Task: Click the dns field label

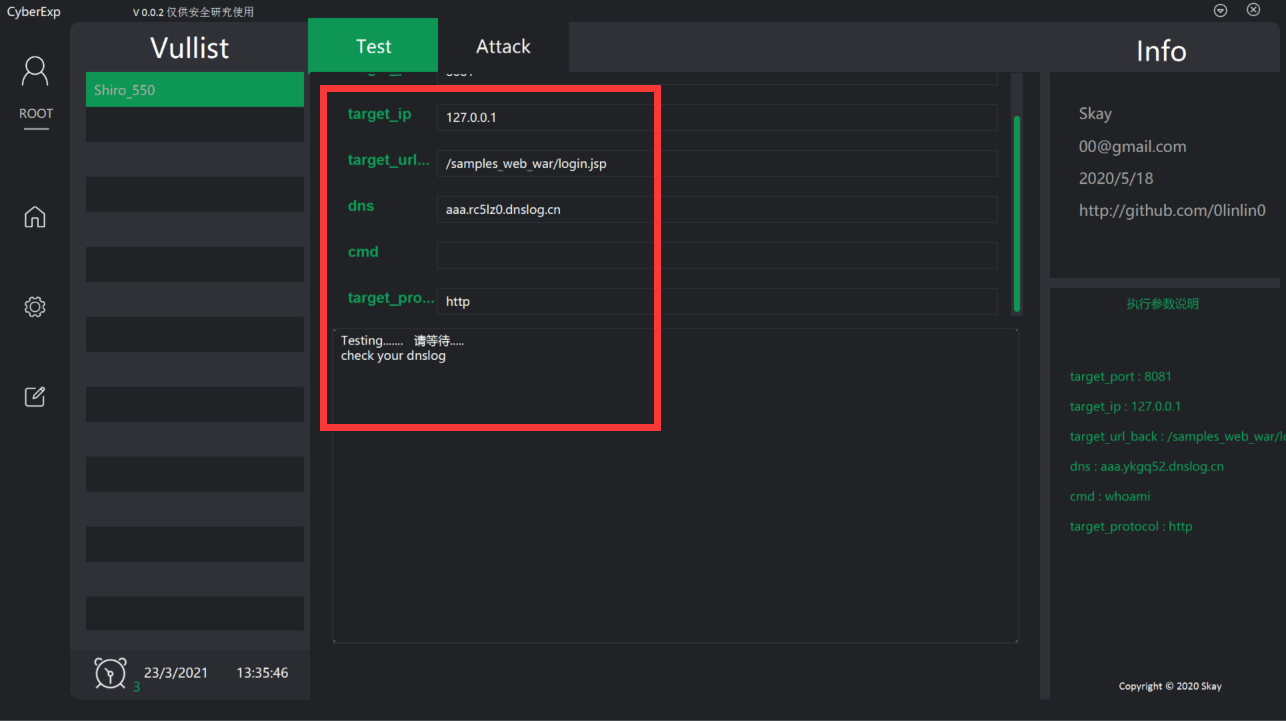Action: coord(360,206)
